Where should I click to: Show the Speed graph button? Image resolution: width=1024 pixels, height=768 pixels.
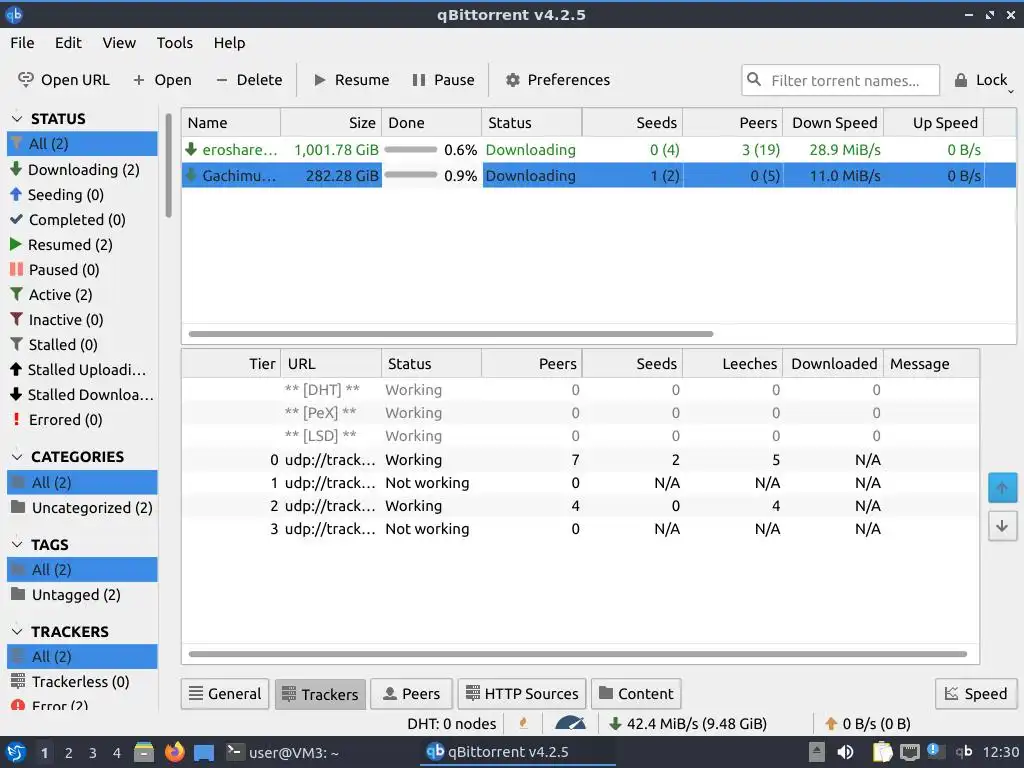click(976, 694)
